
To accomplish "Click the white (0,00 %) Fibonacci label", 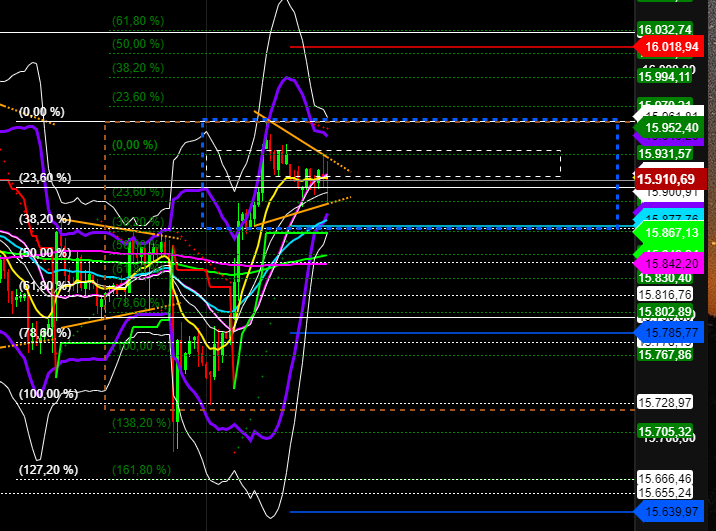I will pos(42,112).
